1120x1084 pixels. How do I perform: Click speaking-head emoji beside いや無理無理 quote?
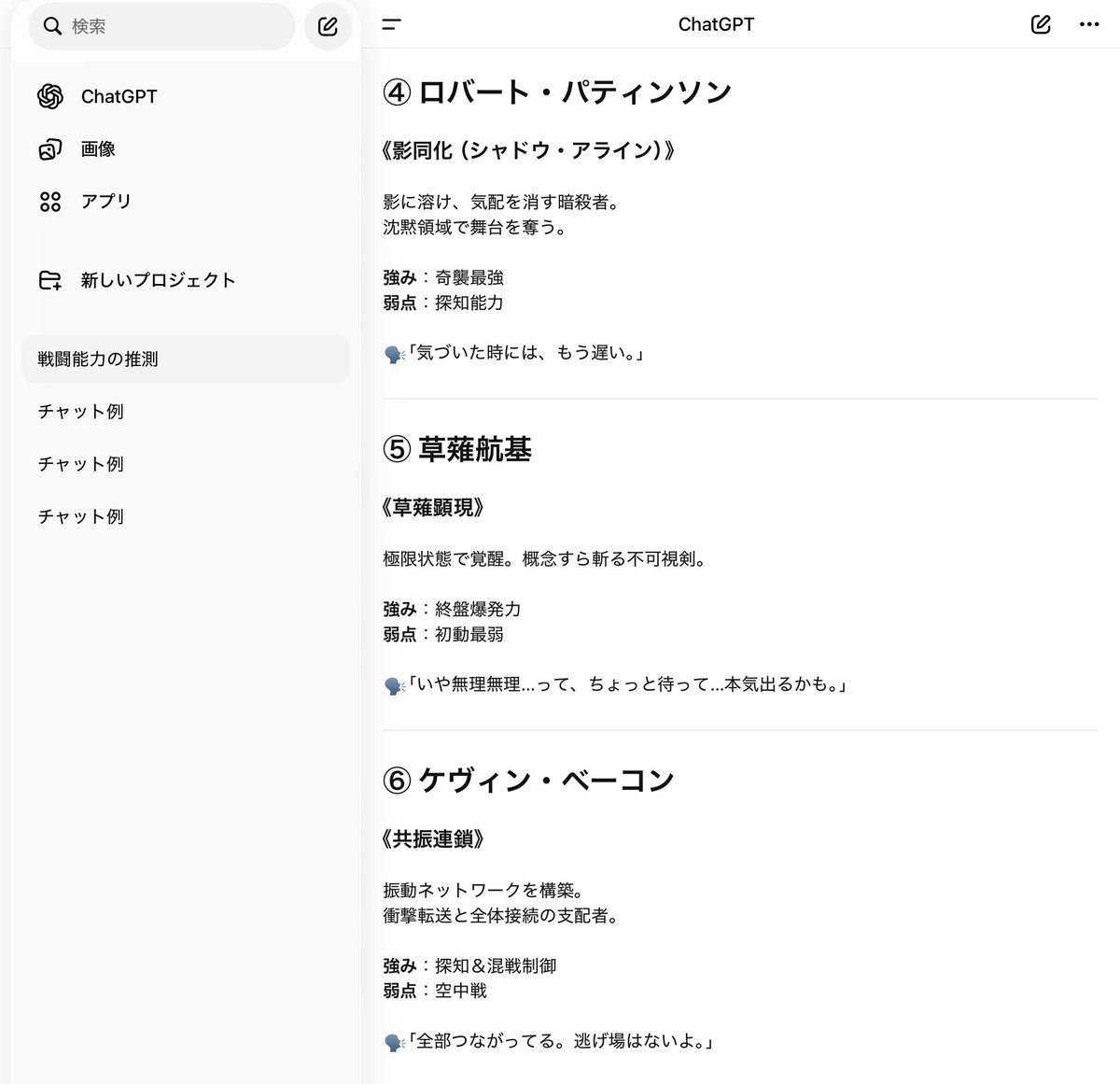coord(394,686)
